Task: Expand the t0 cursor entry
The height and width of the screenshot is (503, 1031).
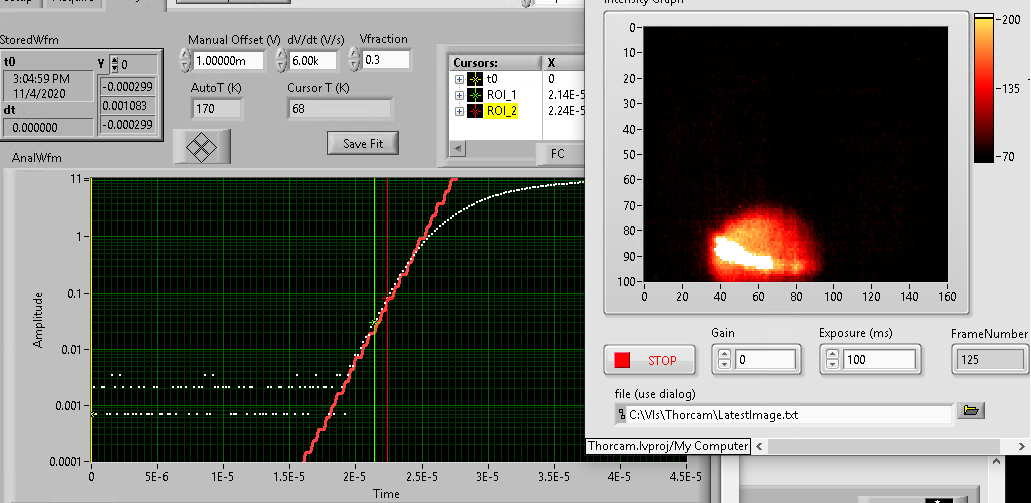Action: 460,78
